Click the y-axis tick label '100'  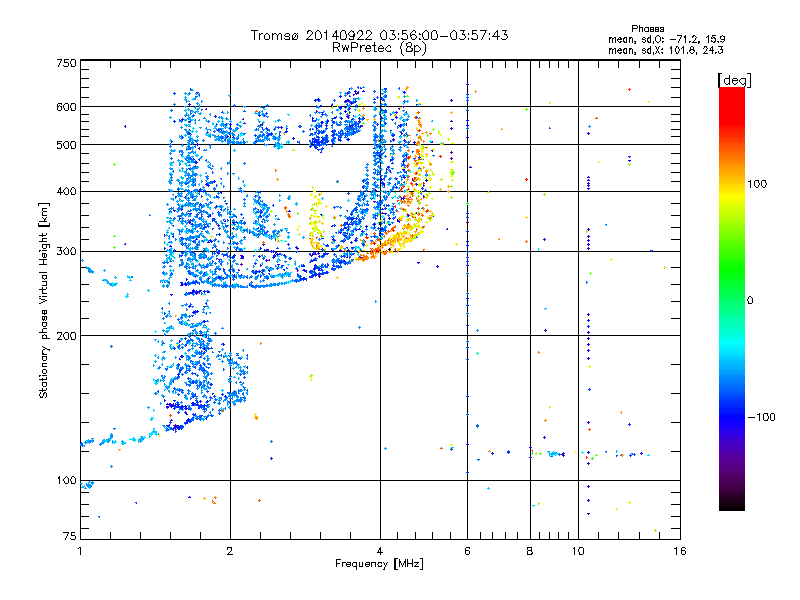(x=66, y=480)
